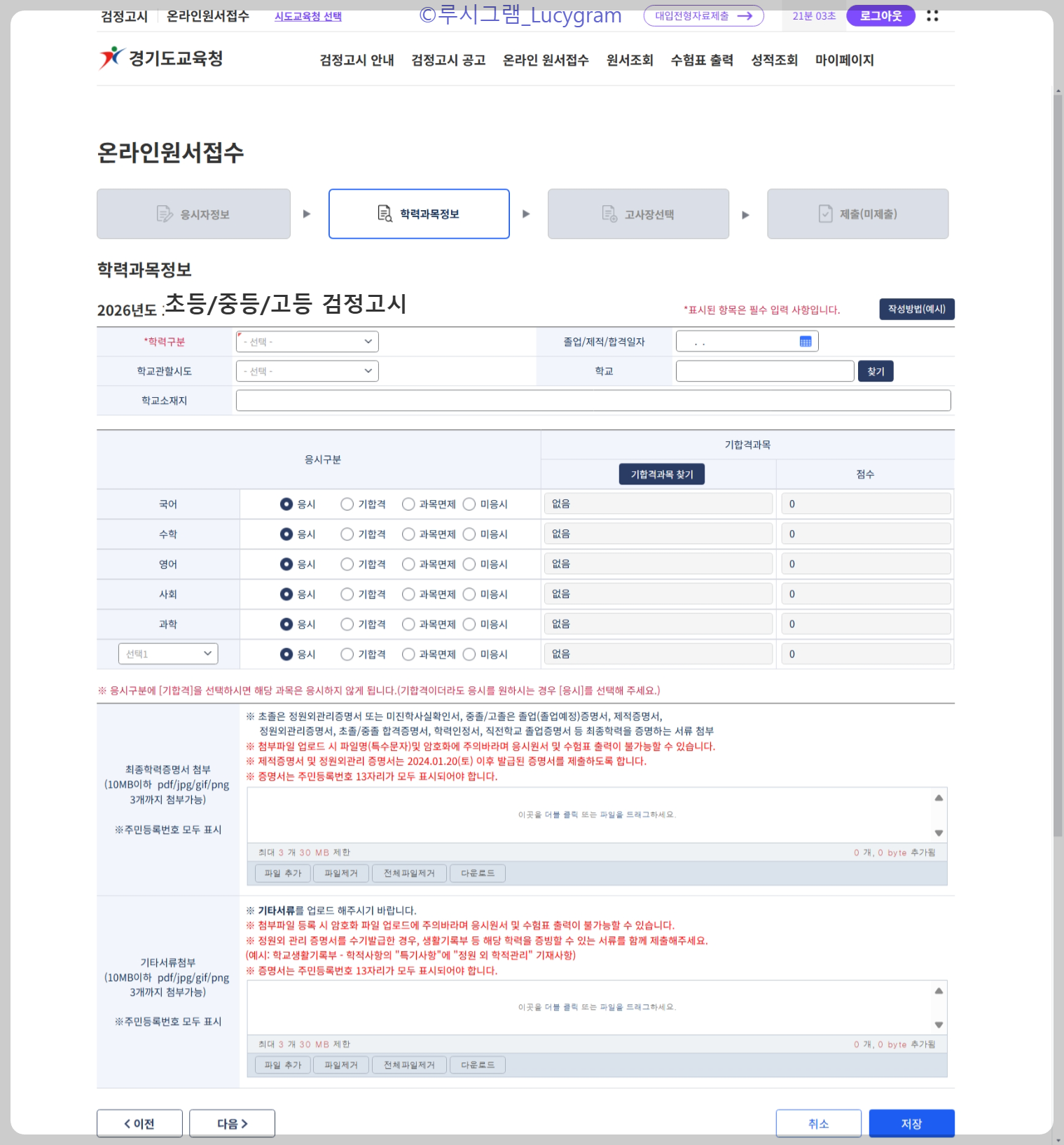Click the 찾기 button next to 학교
Screen dimensions: 1064x1145
[x=876, y=371]
